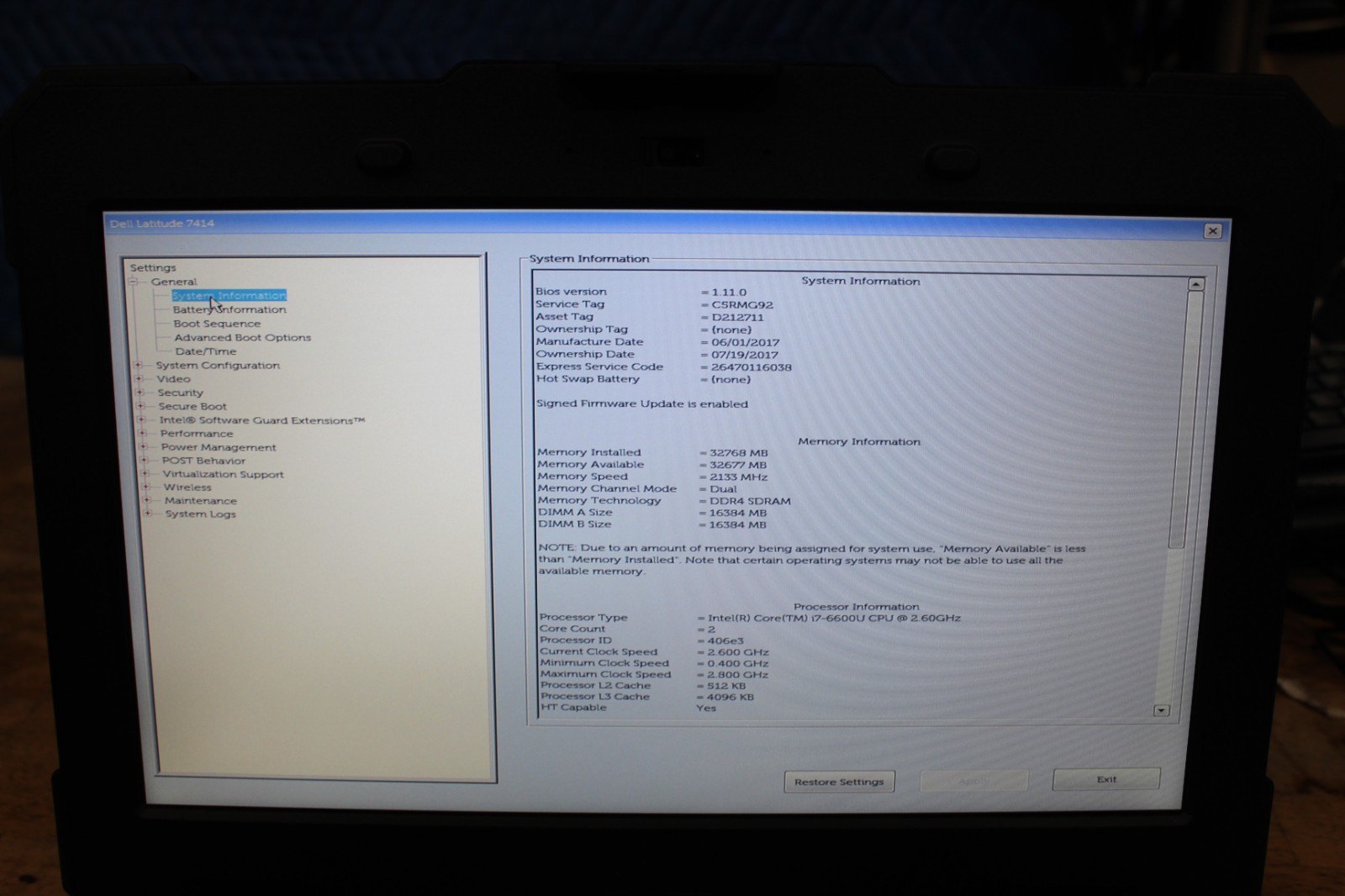Expand the System Configuration section
Image resolution: width=1345 pixels, height=896 pixels.
pos(138,365)
